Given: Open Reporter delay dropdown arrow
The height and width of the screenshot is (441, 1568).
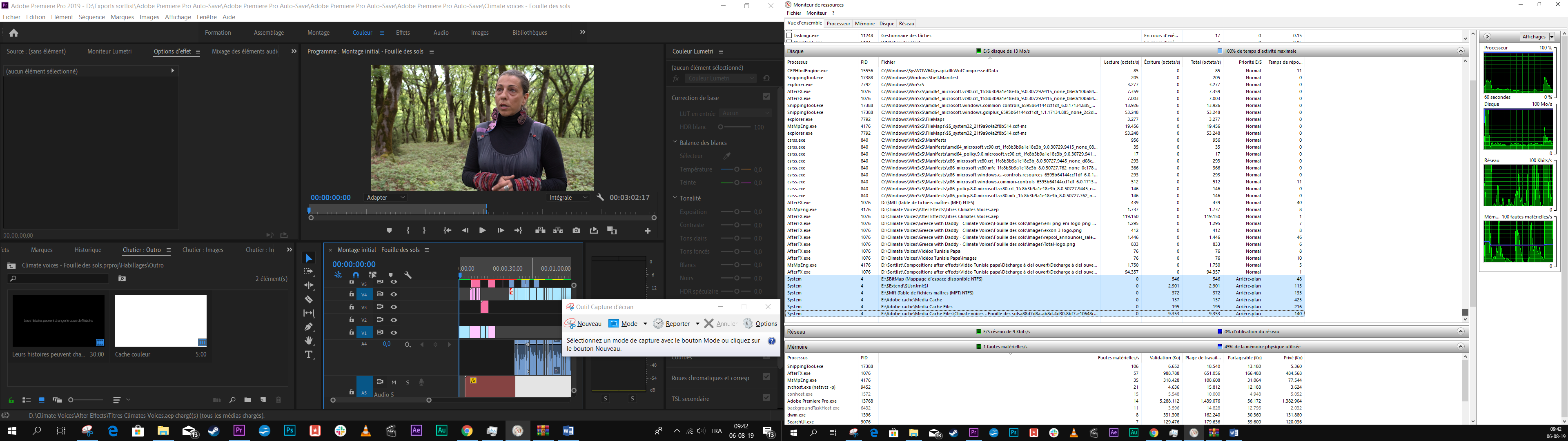Looking at the screenshot, I should coord(697,324).
